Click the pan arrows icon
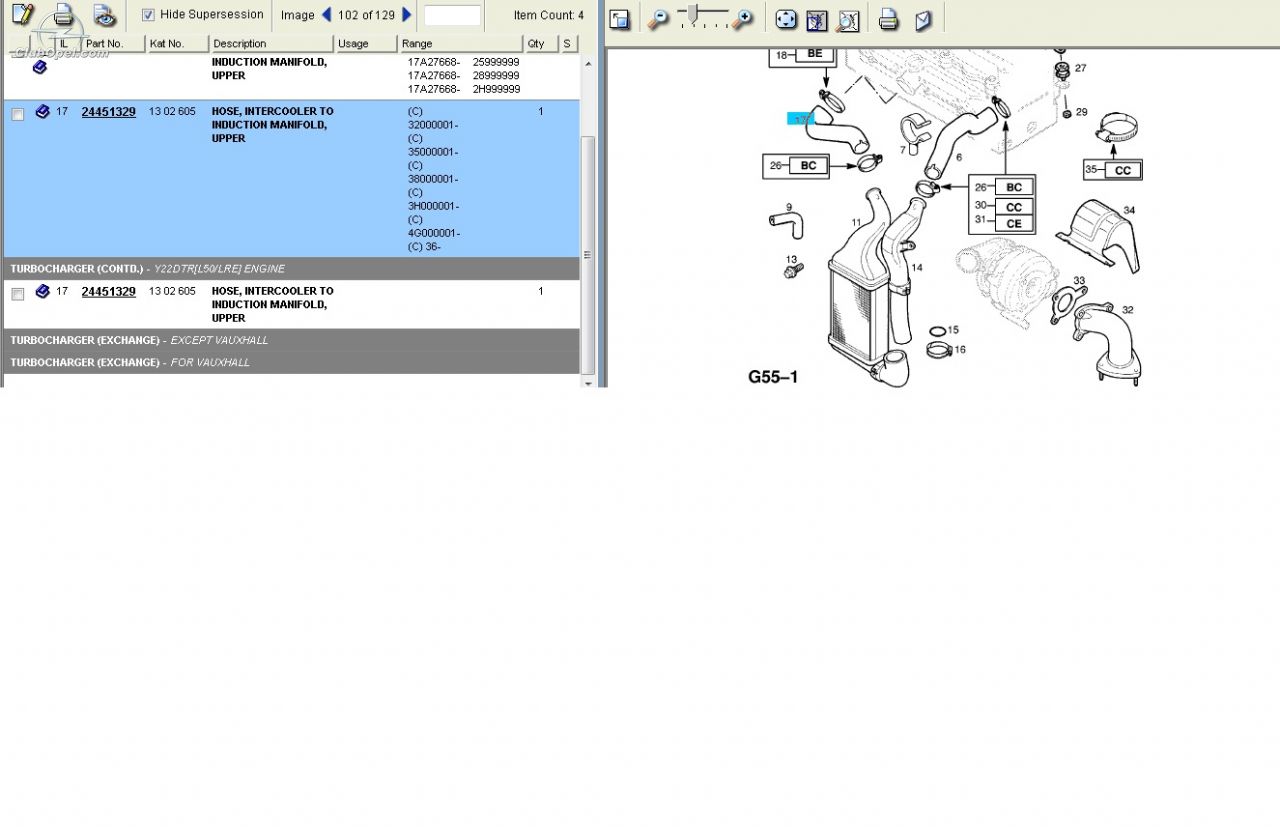Image resolution: width=1280 pixels, height=829 pixels. pos(787,19)
